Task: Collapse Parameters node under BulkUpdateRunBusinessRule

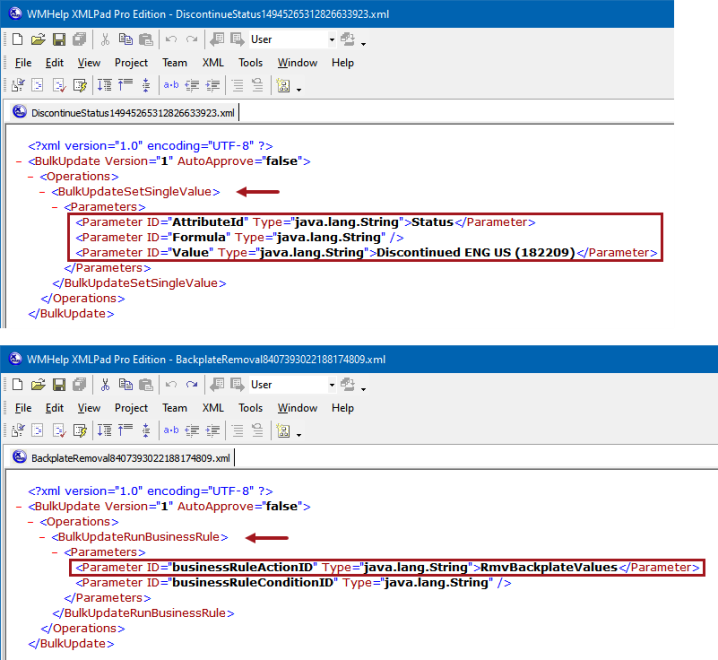Action: pos(54,552)
